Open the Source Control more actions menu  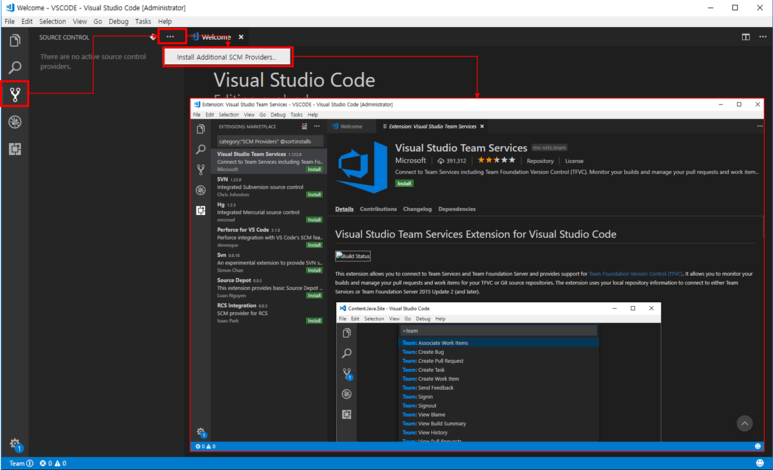171,37
